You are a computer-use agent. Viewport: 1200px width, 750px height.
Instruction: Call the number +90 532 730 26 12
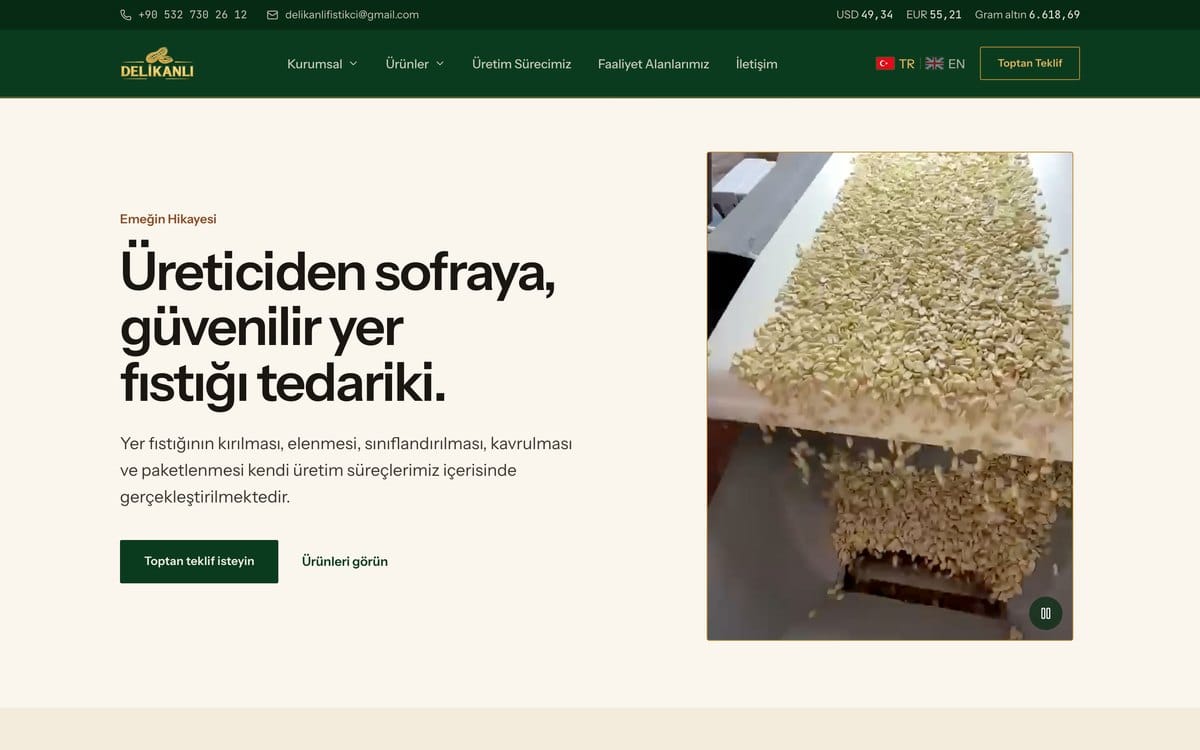[x=193, y=15]
